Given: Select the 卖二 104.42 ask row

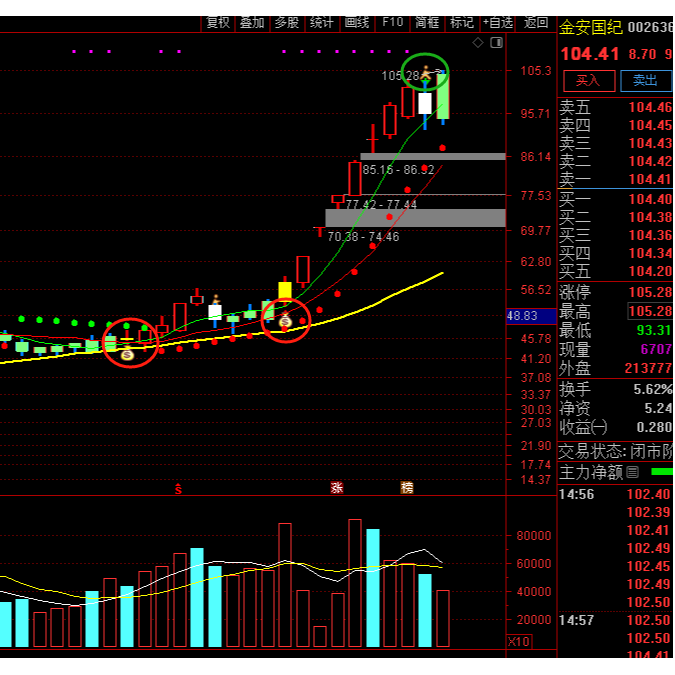Looking at the screenshot, I should [616, 161].
